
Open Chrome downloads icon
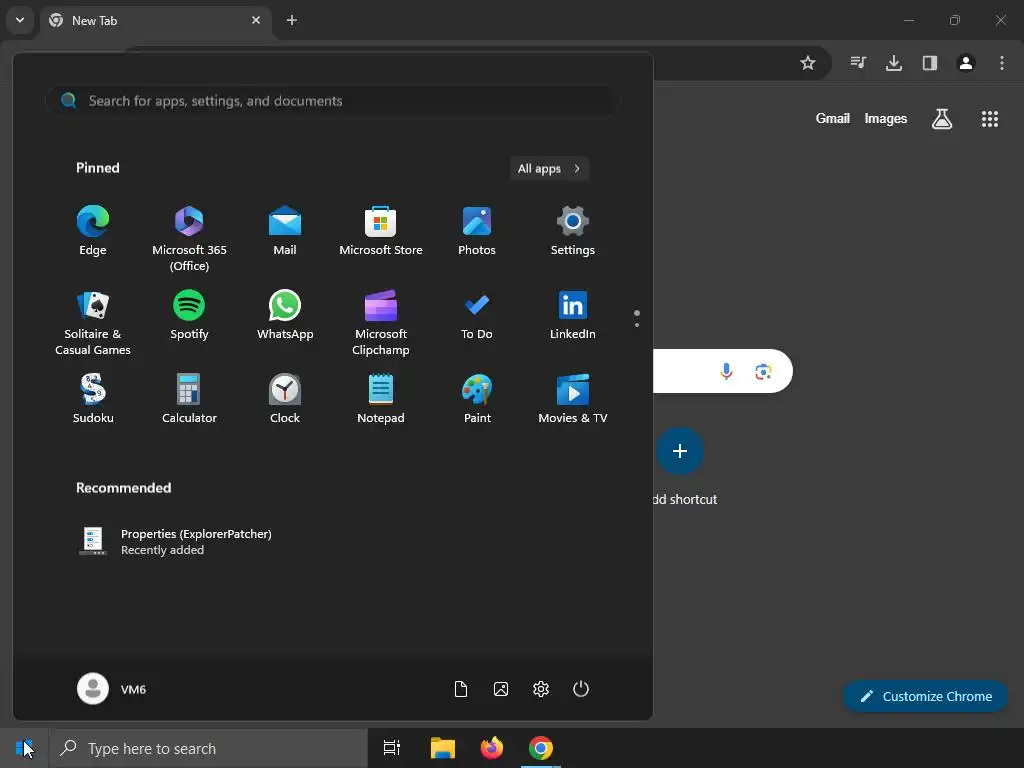point(894,63)
